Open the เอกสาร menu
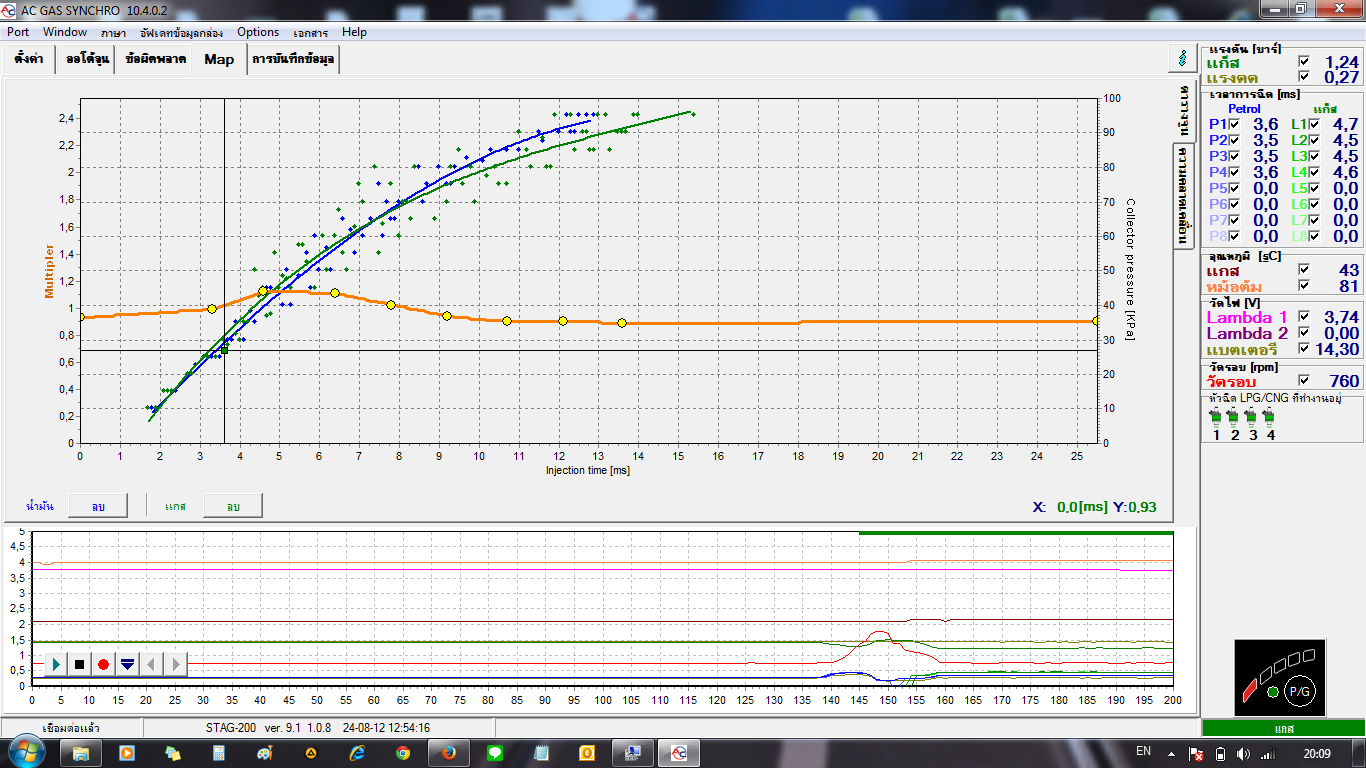This screenshot has width=1366, height=768. tap(311, 32)
